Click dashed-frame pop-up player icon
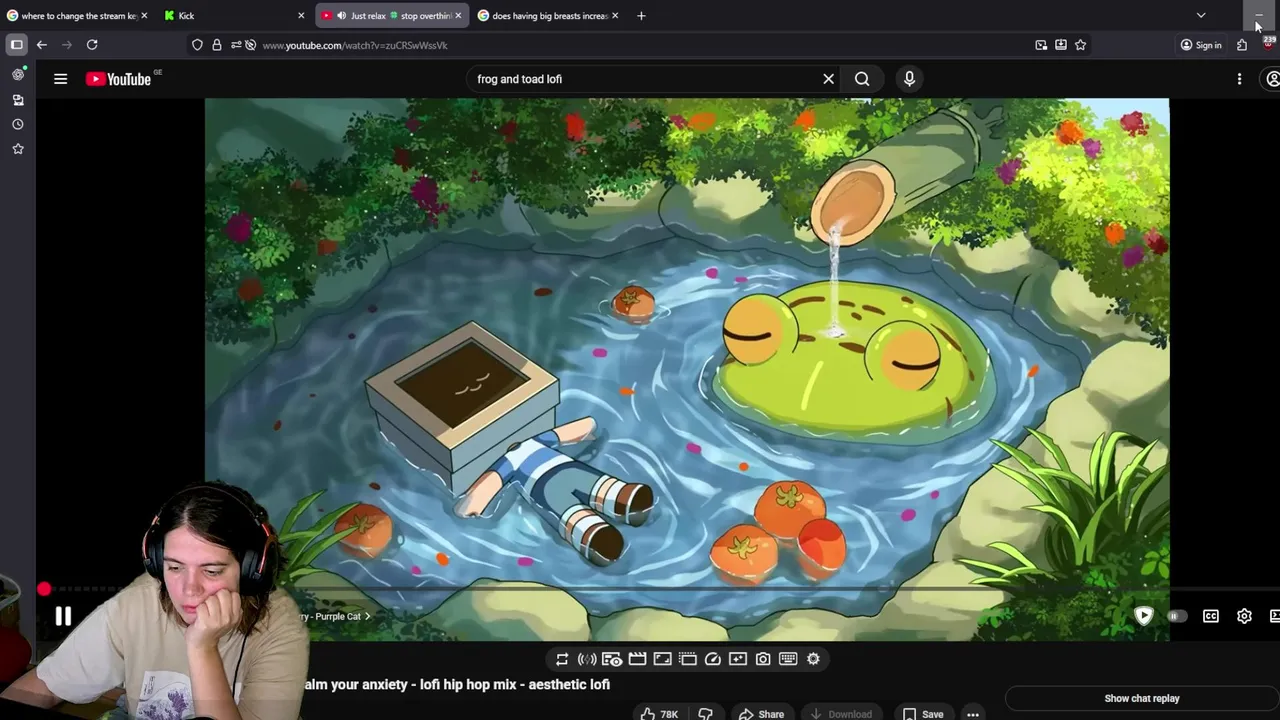 [688, 659]
